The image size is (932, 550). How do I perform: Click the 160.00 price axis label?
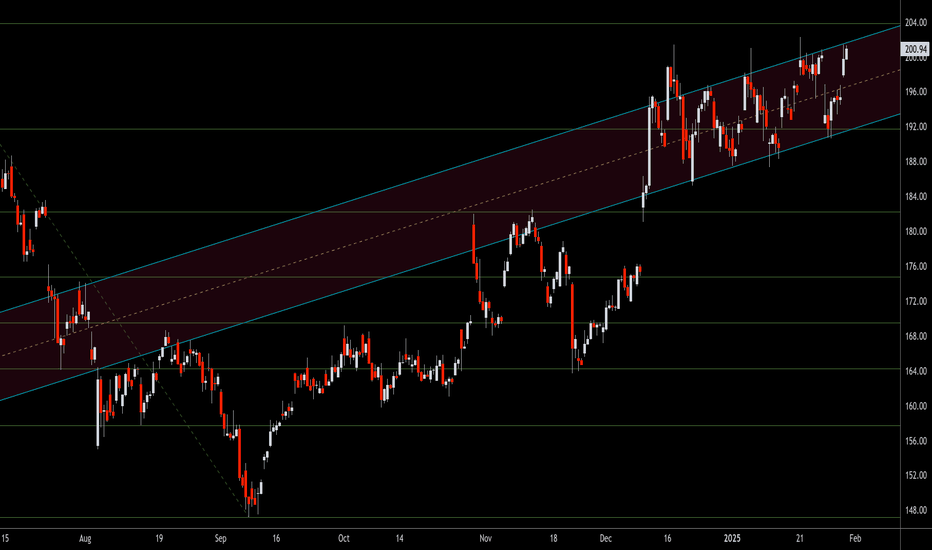coord(915,406)
